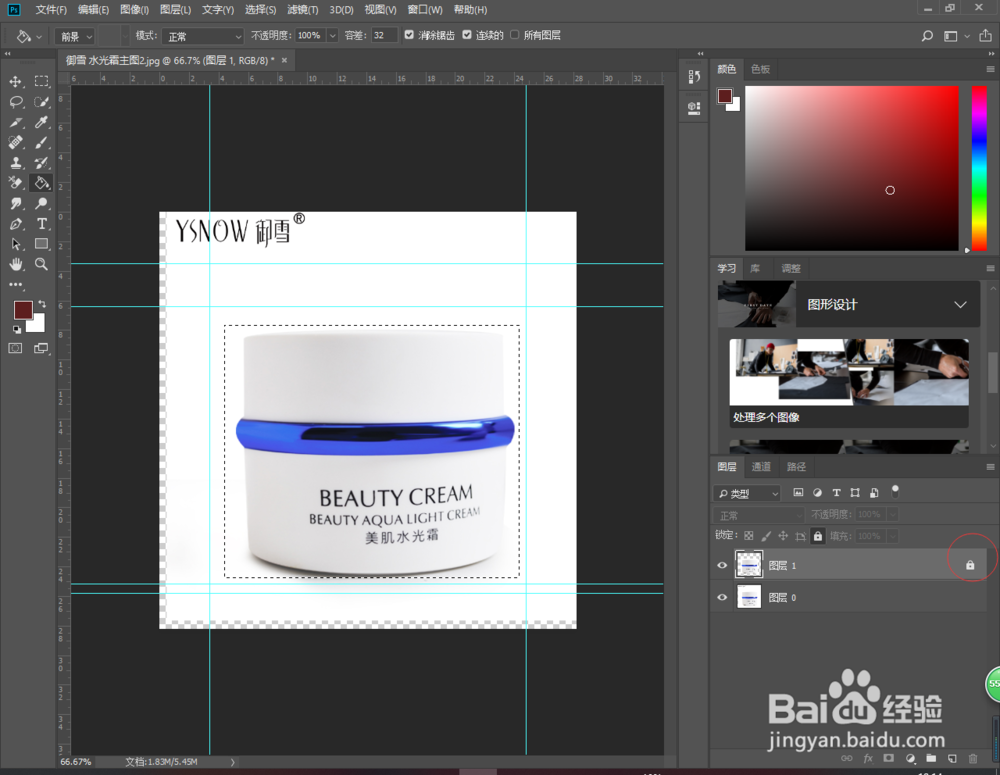The width and height of the screenshot is (1000, 775).
Task: Open the 滤镜(T) menu
Action: click(302, 10)
